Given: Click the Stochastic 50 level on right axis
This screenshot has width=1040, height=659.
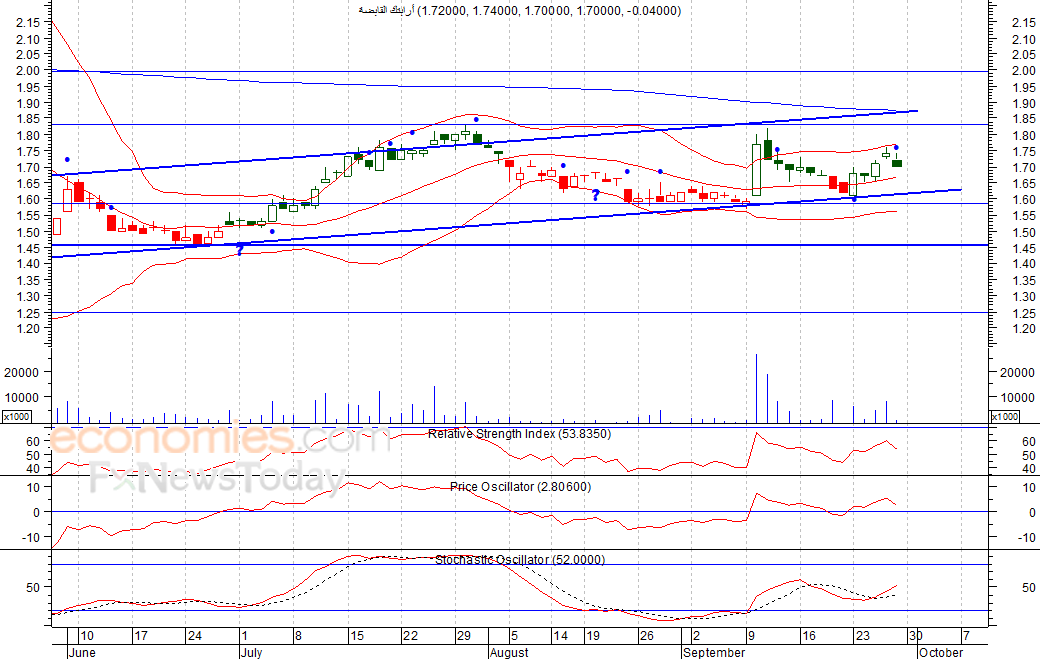Looking at the screenshot, I should [1028, 588].
